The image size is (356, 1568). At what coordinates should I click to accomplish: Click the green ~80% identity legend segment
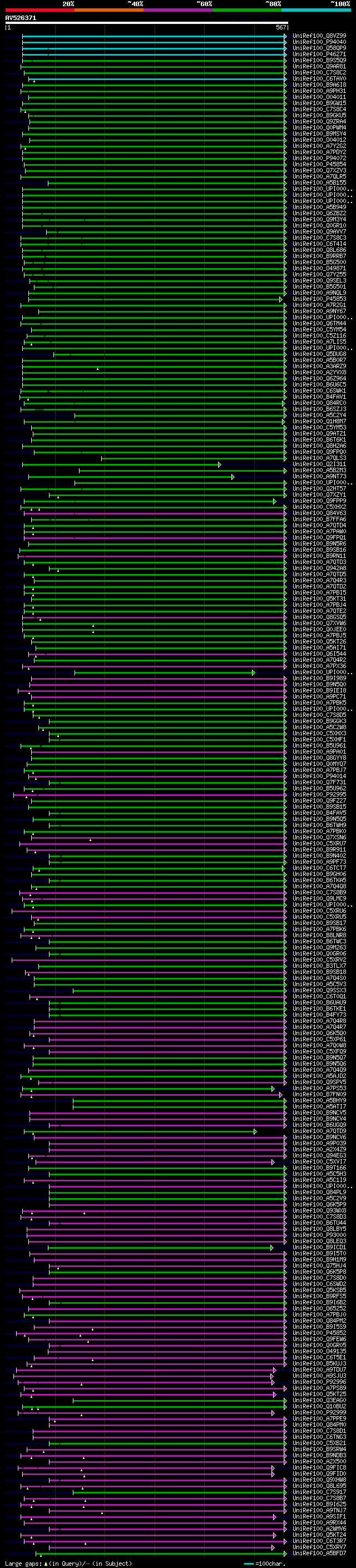pyautogui.click(x=247, y=10)
